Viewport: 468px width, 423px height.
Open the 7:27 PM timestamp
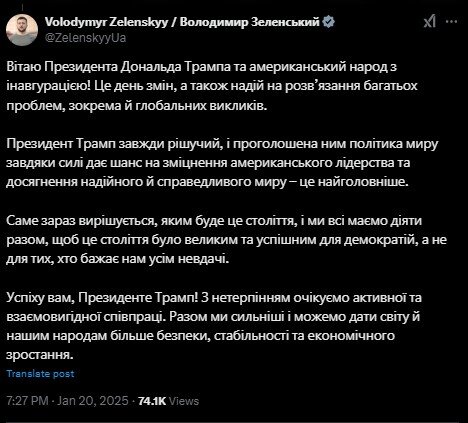[28, 400]
